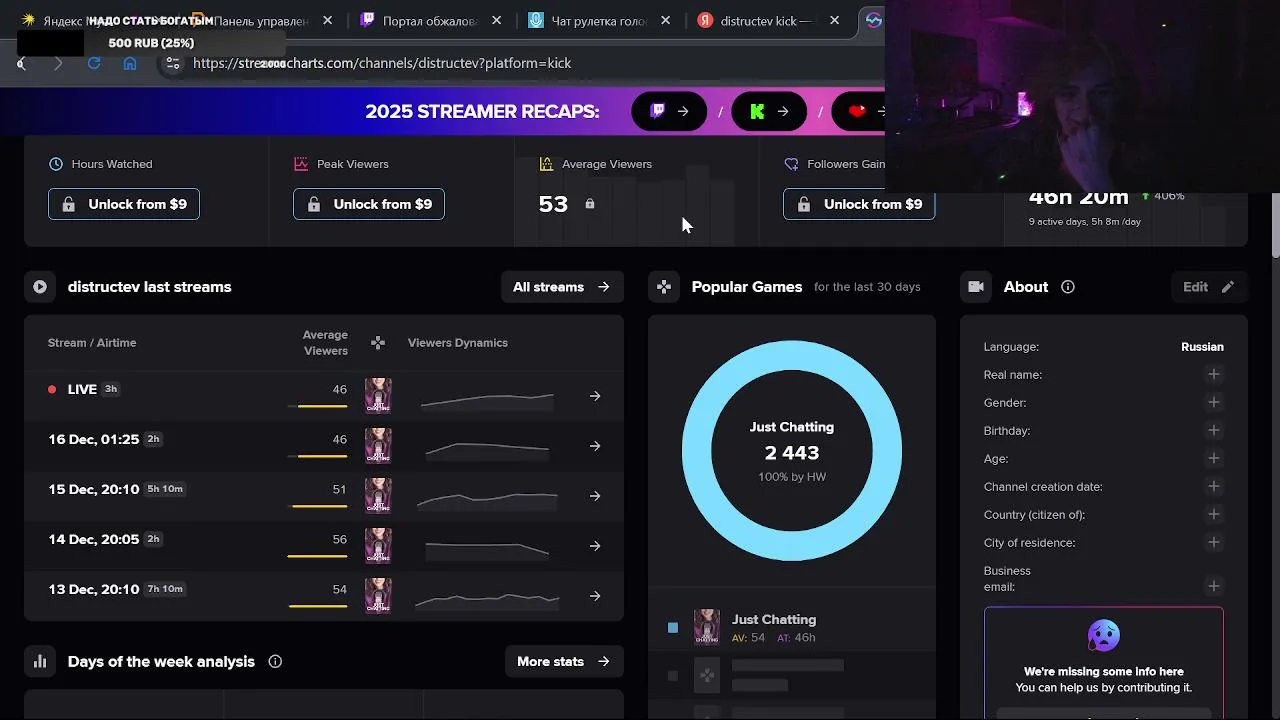This screenshot has height=720, width=1280.
Task: Toggle Just Chatting blue legend square
Action: click(x=673, y=628)
